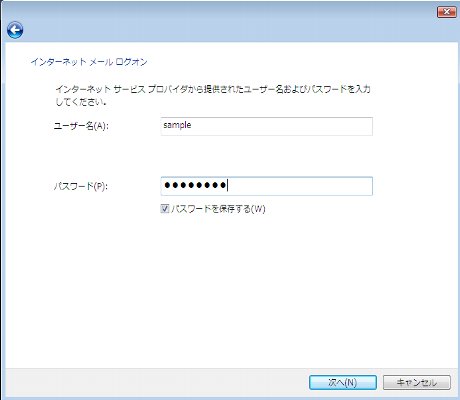The height and width of the screenshot is (400, 460).
Task: Focus the ユーザー名 input field
Action: click(266, 126)
